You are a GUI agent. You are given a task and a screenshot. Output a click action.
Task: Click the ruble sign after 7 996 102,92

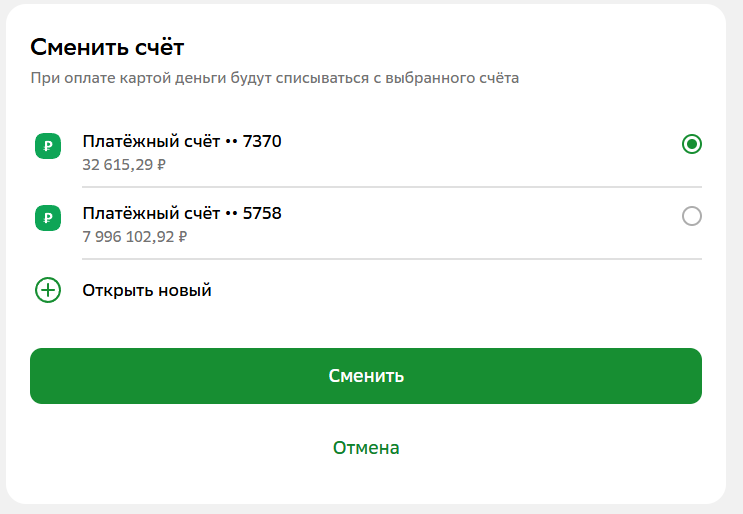pyautogui.click(x=182, y=237)
